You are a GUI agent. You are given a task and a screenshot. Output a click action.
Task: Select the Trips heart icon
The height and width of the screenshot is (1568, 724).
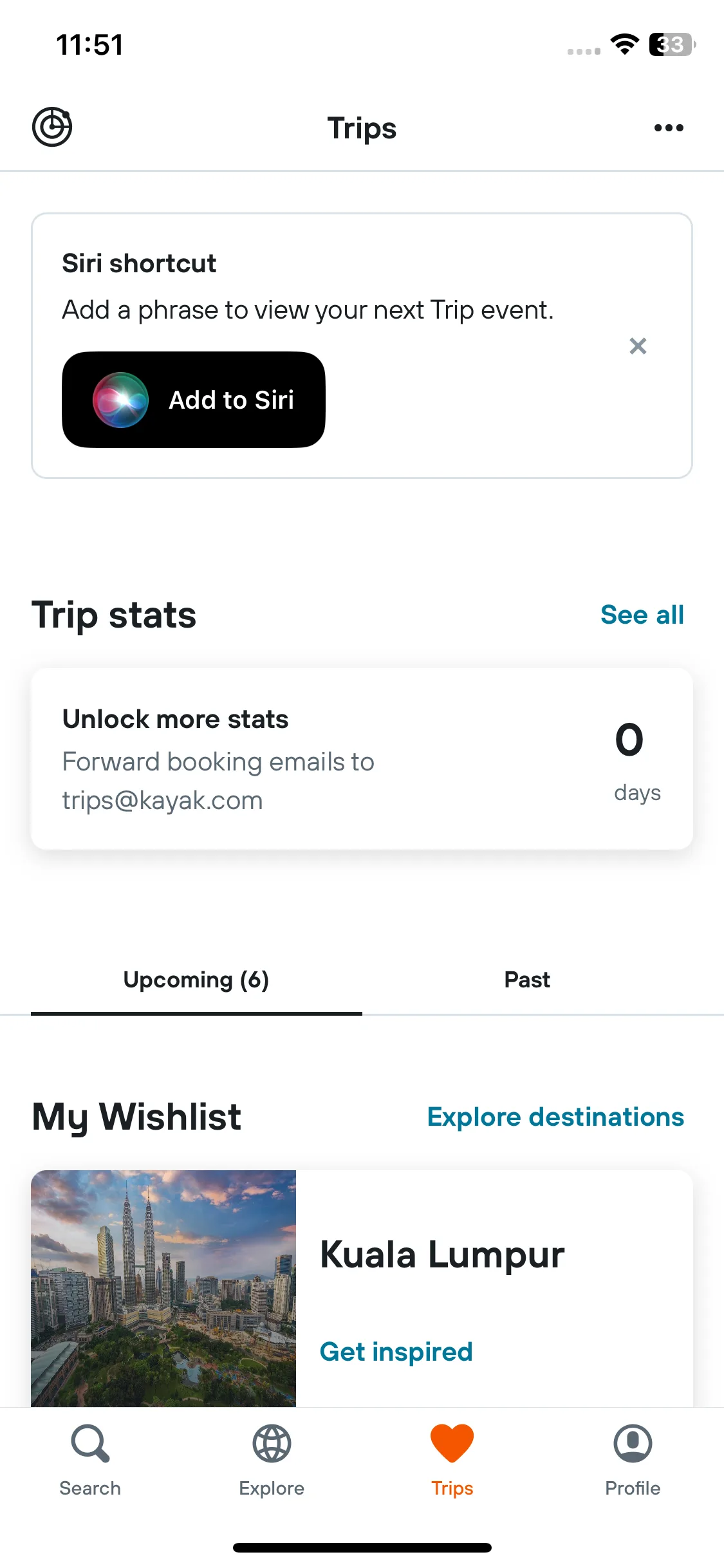[452, 1444]
